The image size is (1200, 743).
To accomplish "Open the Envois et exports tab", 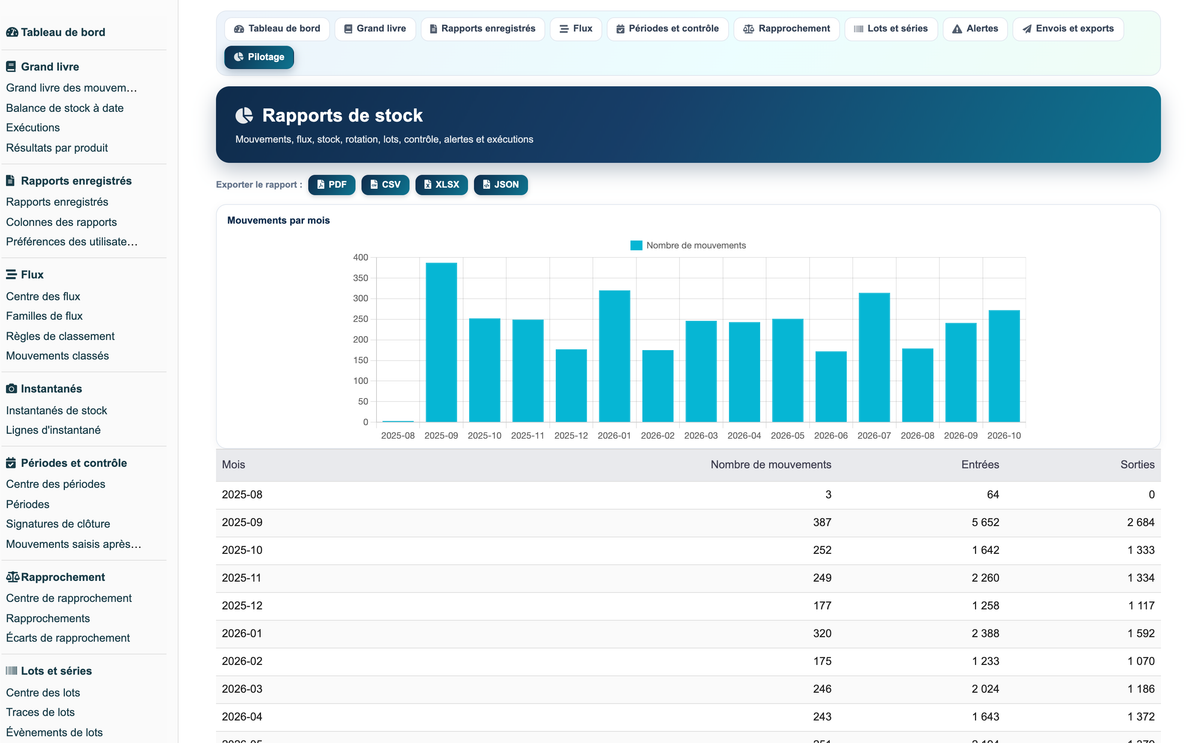I will (x=1068, y=29).
